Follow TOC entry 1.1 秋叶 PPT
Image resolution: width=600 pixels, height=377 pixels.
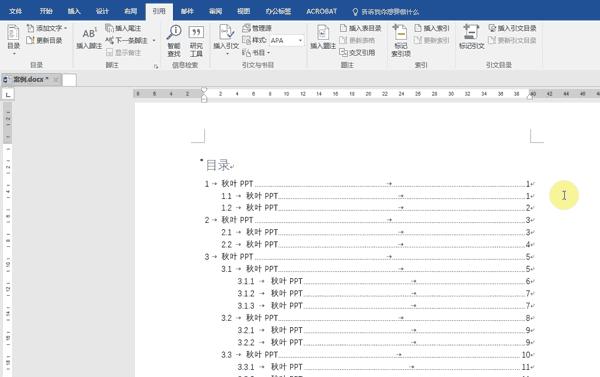tap(377, 196)
